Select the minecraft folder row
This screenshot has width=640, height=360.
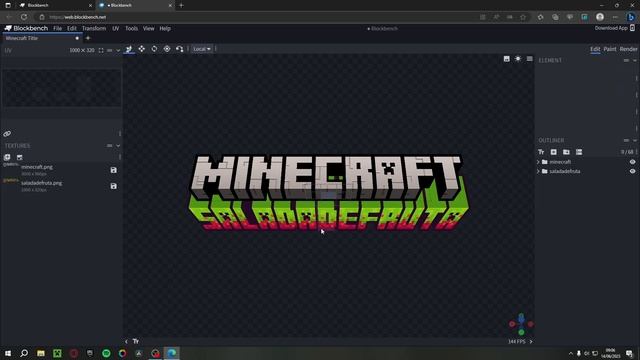(x=587, y=162)
